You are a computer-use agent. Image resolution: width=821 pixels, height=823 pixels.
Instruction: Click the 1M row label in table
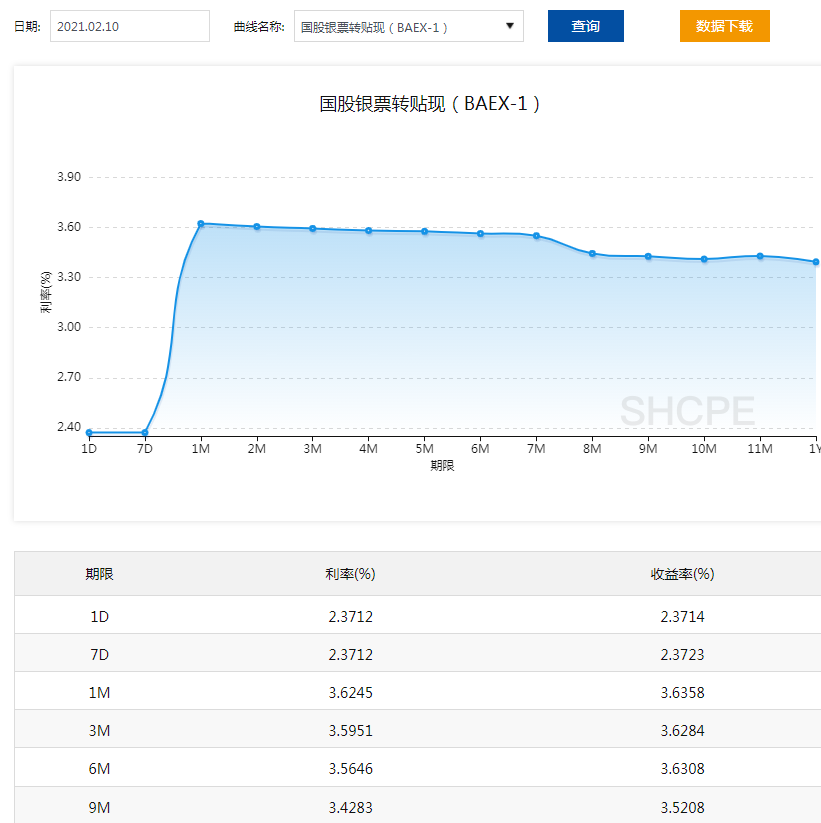(99, 693)
